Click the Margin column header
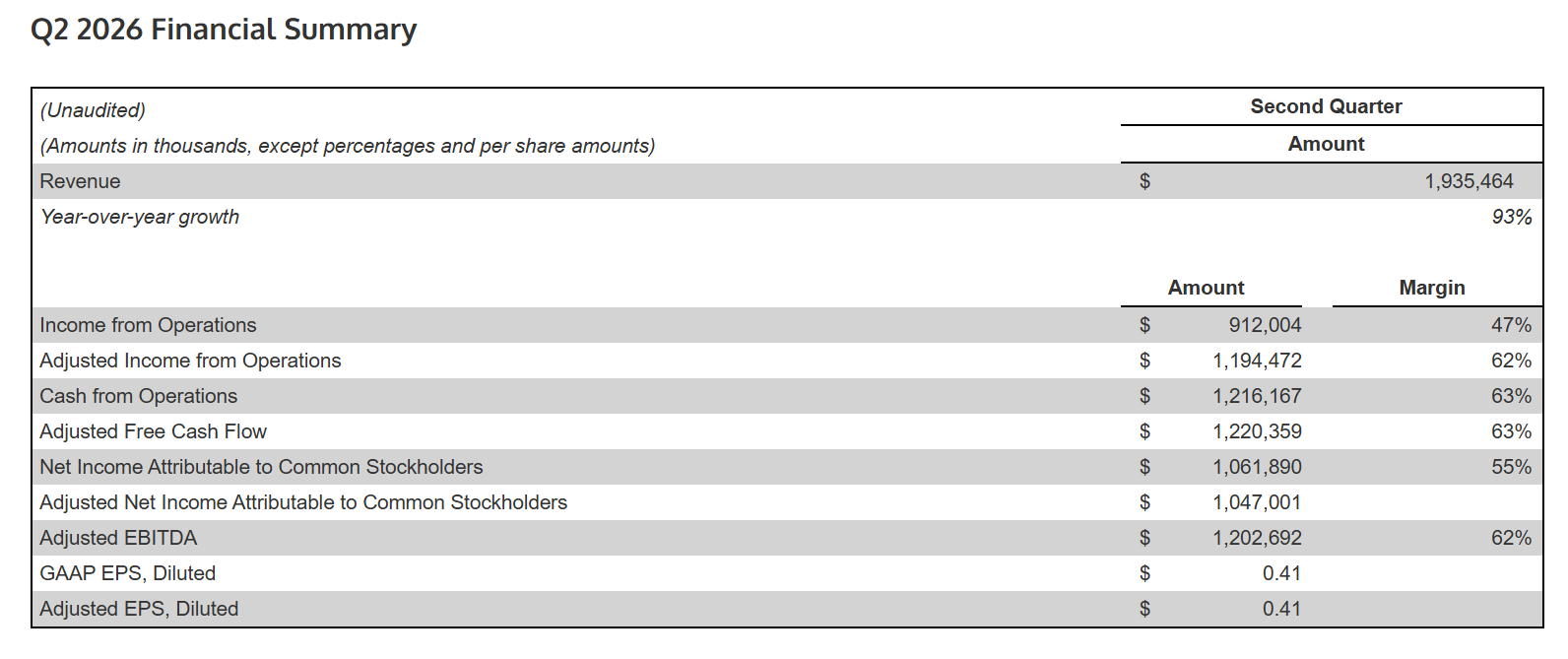The height and width of the screenshot is (659, 1568). coord(1432,288)
